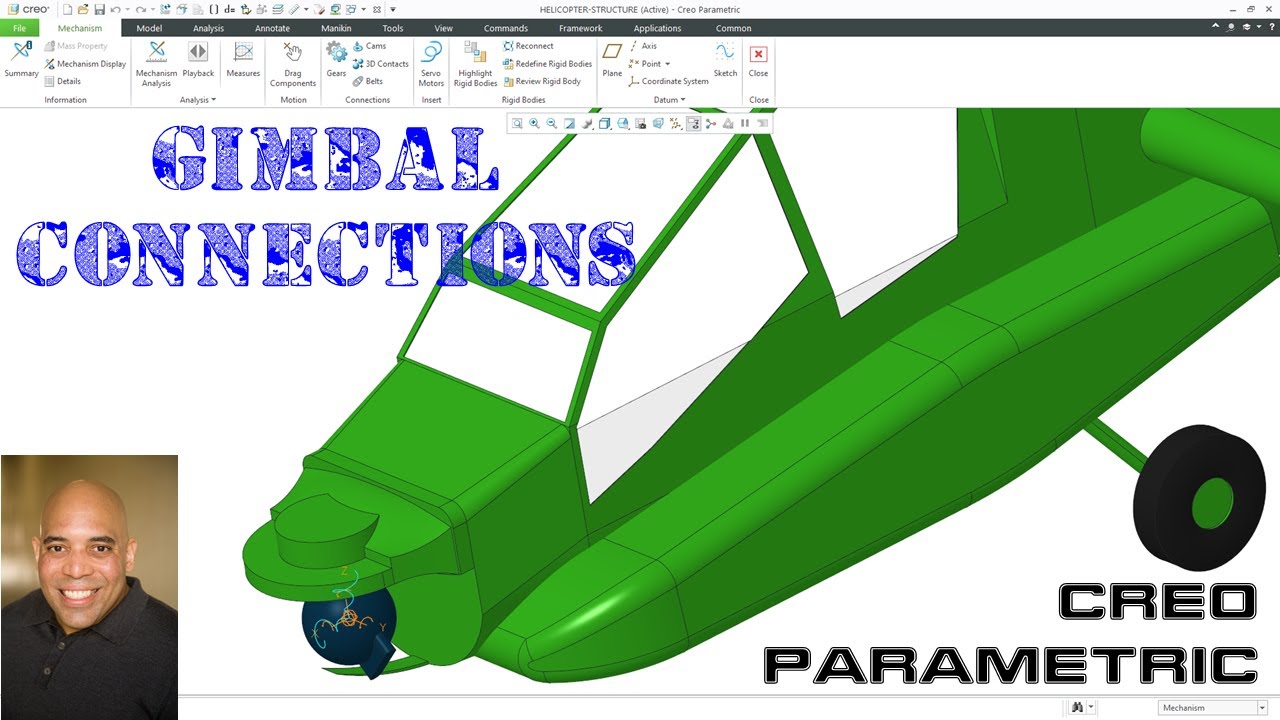Click Mechanism Display icon
This screenshot has width=1280, height=720.
click(x=49, y=64)
